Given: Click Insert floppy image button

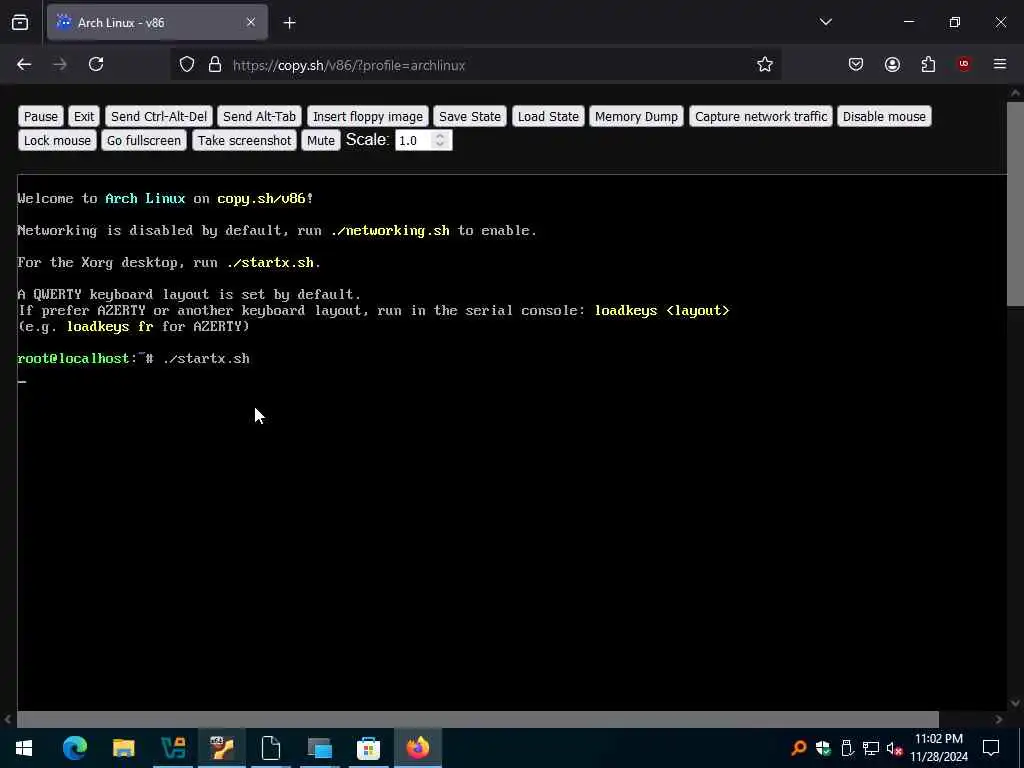Looking at the screenshot, I should pos(368,116).
